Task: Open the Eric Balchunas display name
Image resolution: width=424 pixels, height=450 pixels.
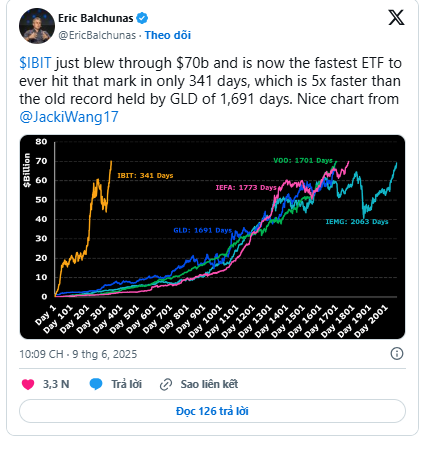Action: [x=96, y=18]
